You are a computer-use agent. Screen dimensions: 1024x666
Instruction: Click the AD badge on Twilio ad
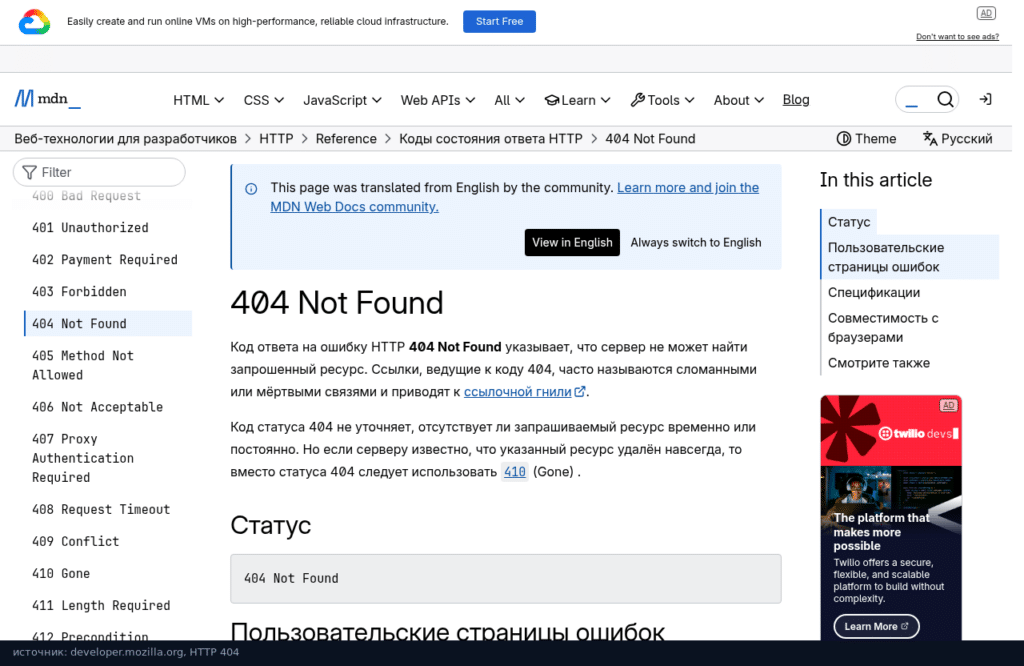(x=948, y=405)
